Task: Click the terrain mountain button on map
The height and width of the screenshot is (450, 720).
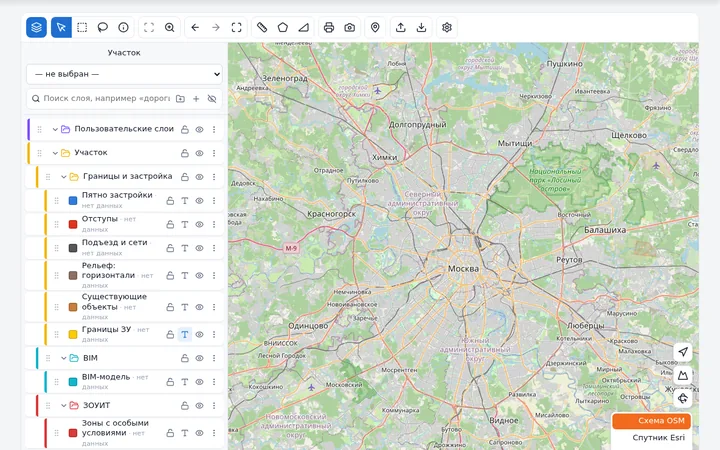Action: [683, 375]
